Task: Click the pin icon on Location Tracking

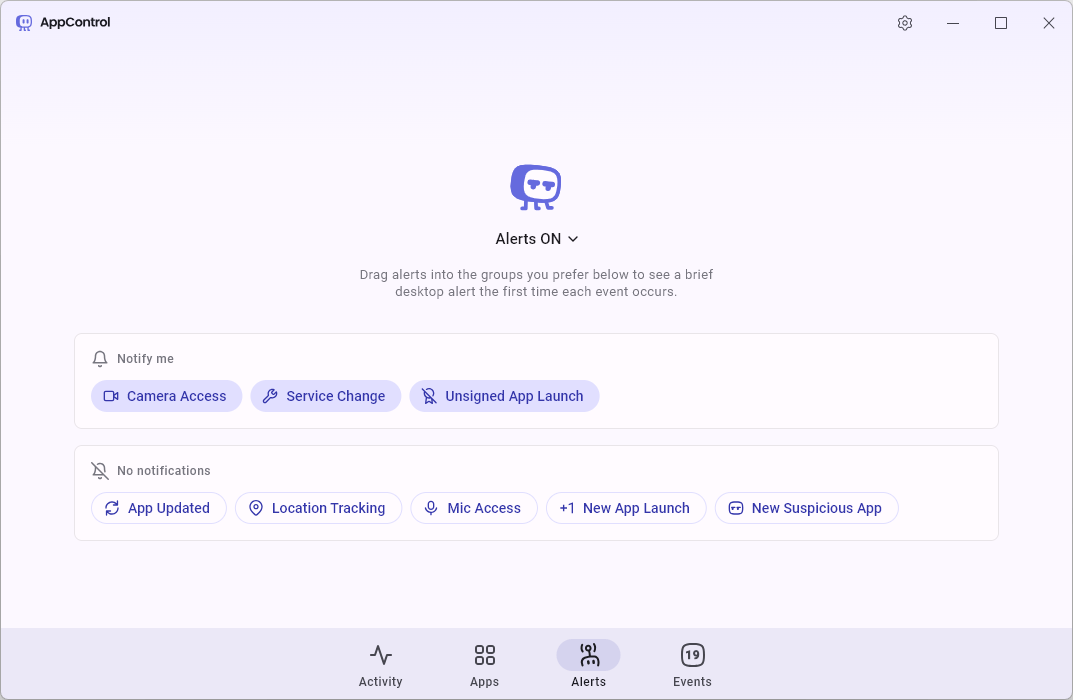Action: [256, 508]
